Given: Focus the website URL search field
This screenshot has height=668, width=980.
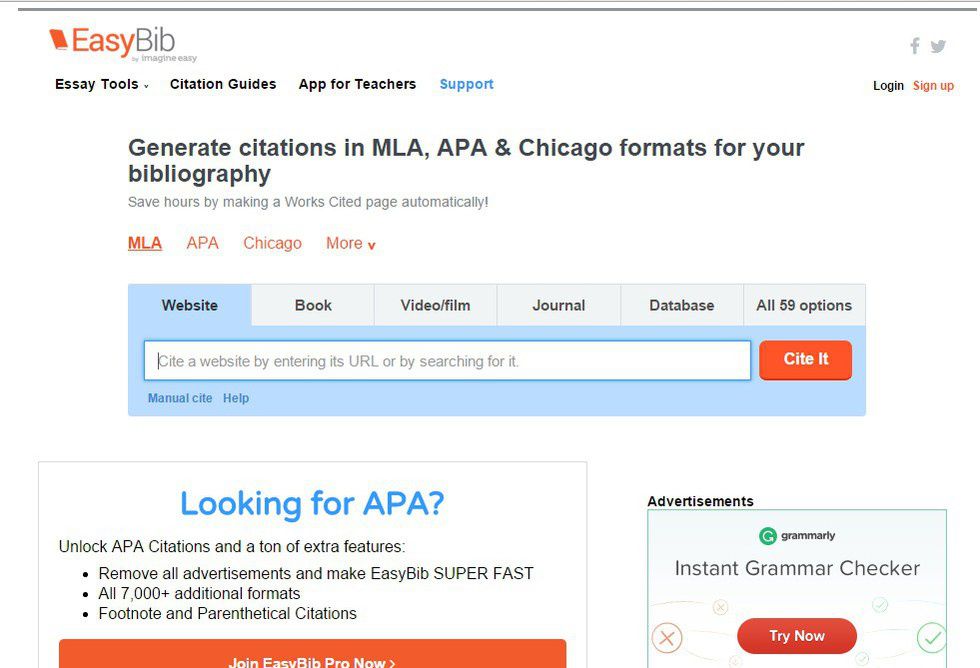Looking at the screenshot, I should pos(447,361).
